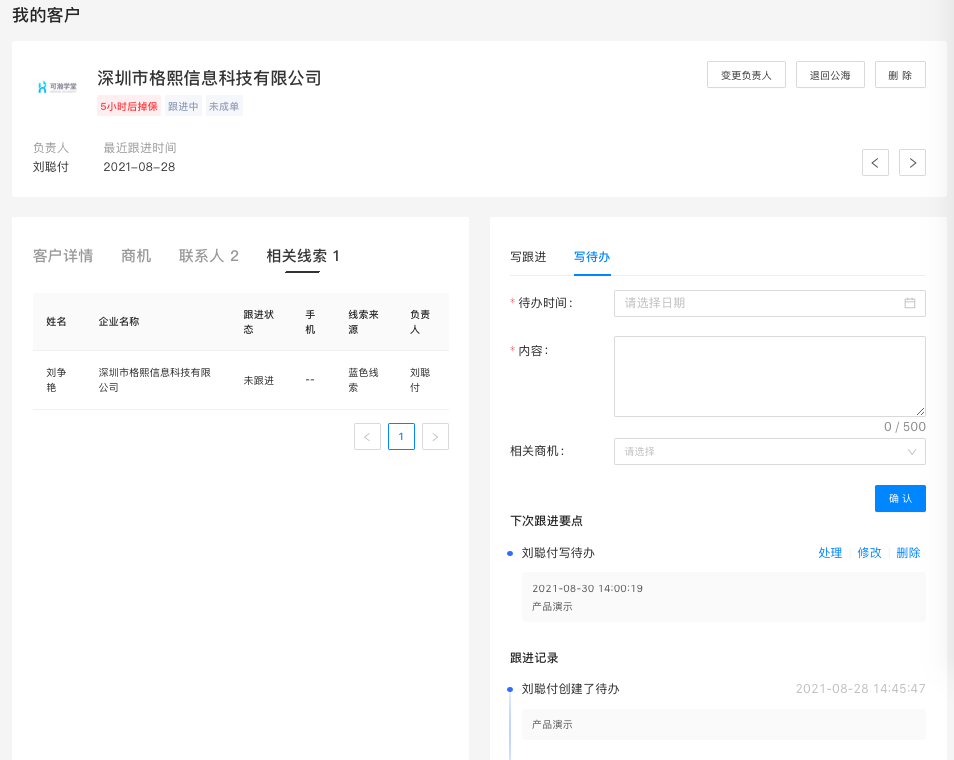Viewport: 954px width, 760px height.
Task: Click previous page arrow in leads table
Action: 367,437
